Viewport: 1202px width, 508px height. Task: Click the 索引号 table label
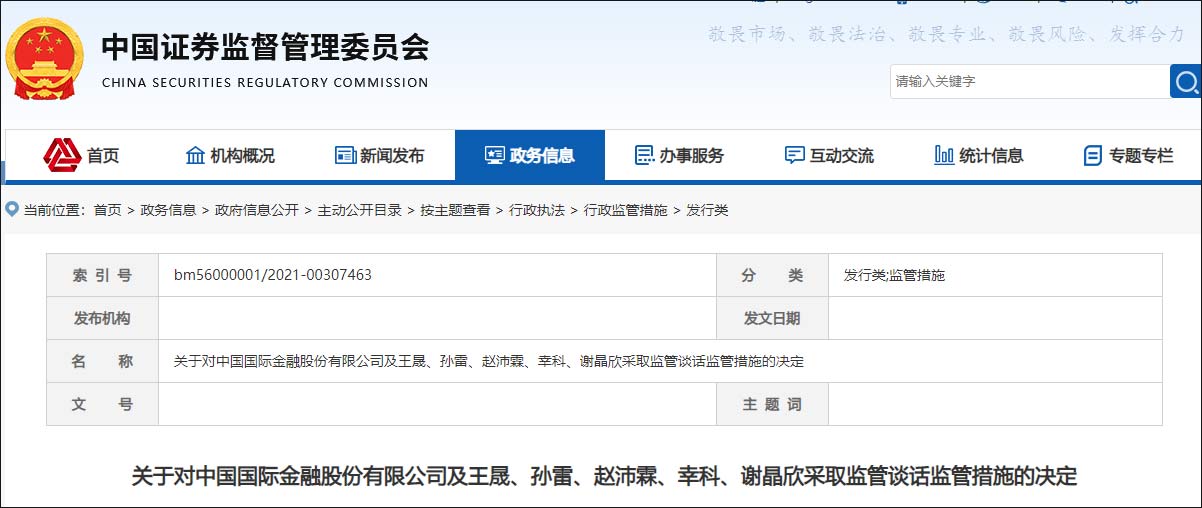coord(102,275)
